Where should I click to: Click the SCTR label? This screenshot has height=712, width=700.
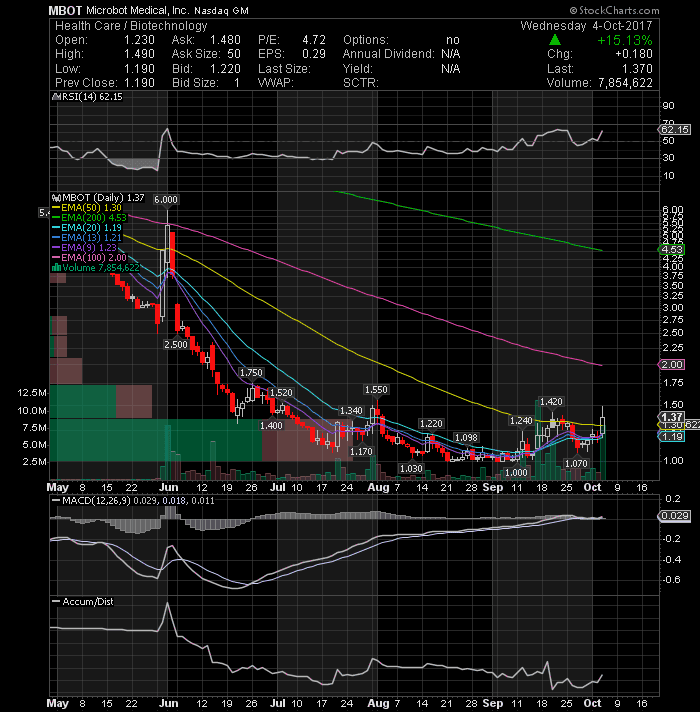click(361, 83)
